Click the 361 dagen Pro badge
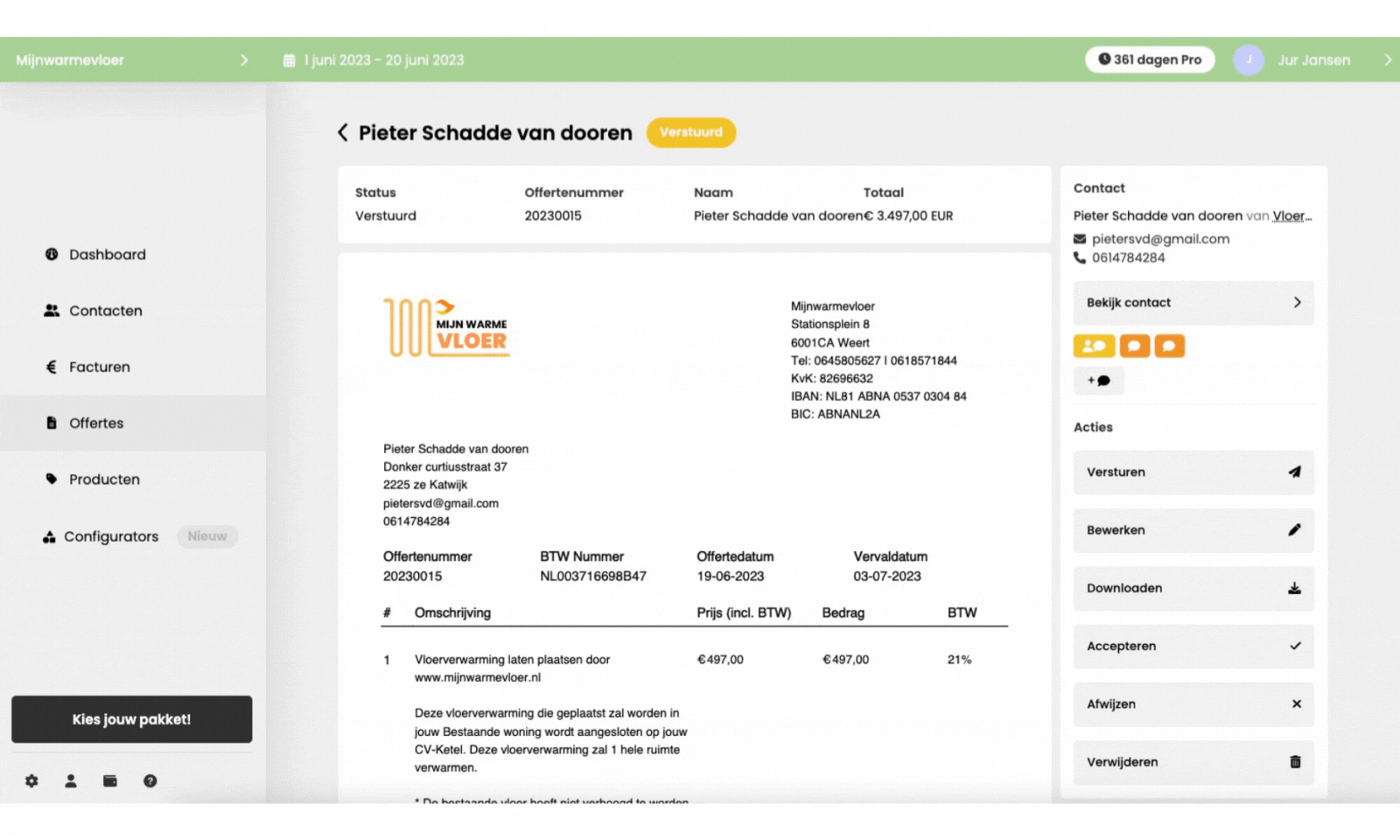This screenshot has width=1400, height=840. (x=1150, y=59)
